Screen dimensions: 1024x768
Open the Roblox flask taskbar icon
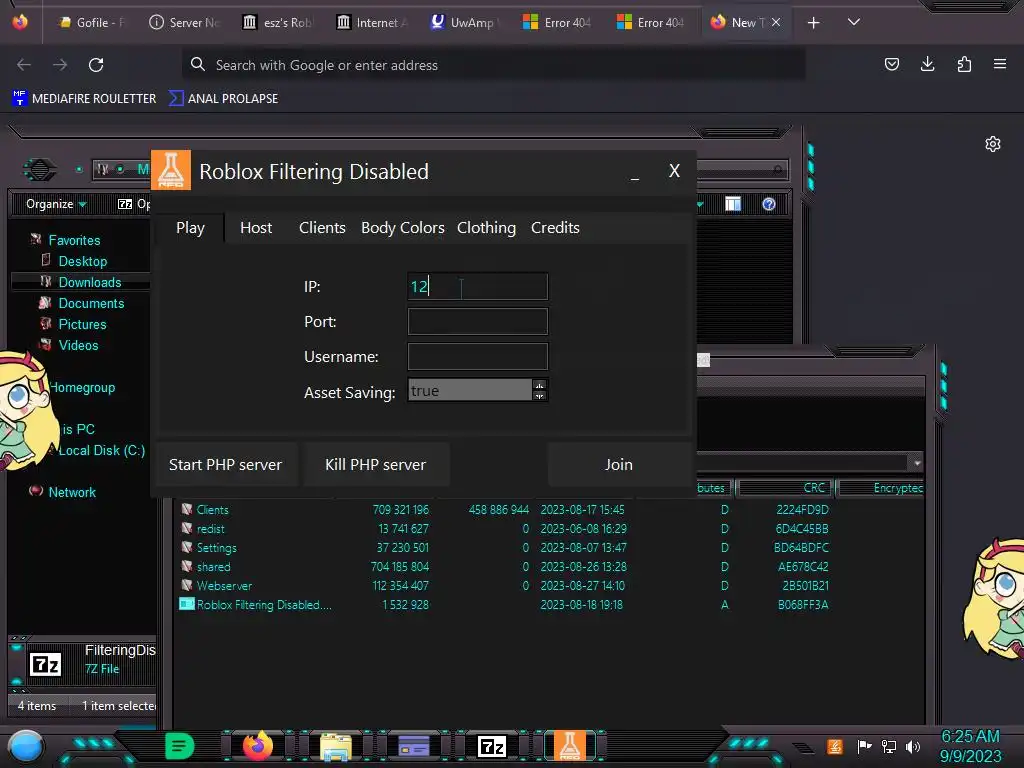pyautogui.click(x=569, y=746)
